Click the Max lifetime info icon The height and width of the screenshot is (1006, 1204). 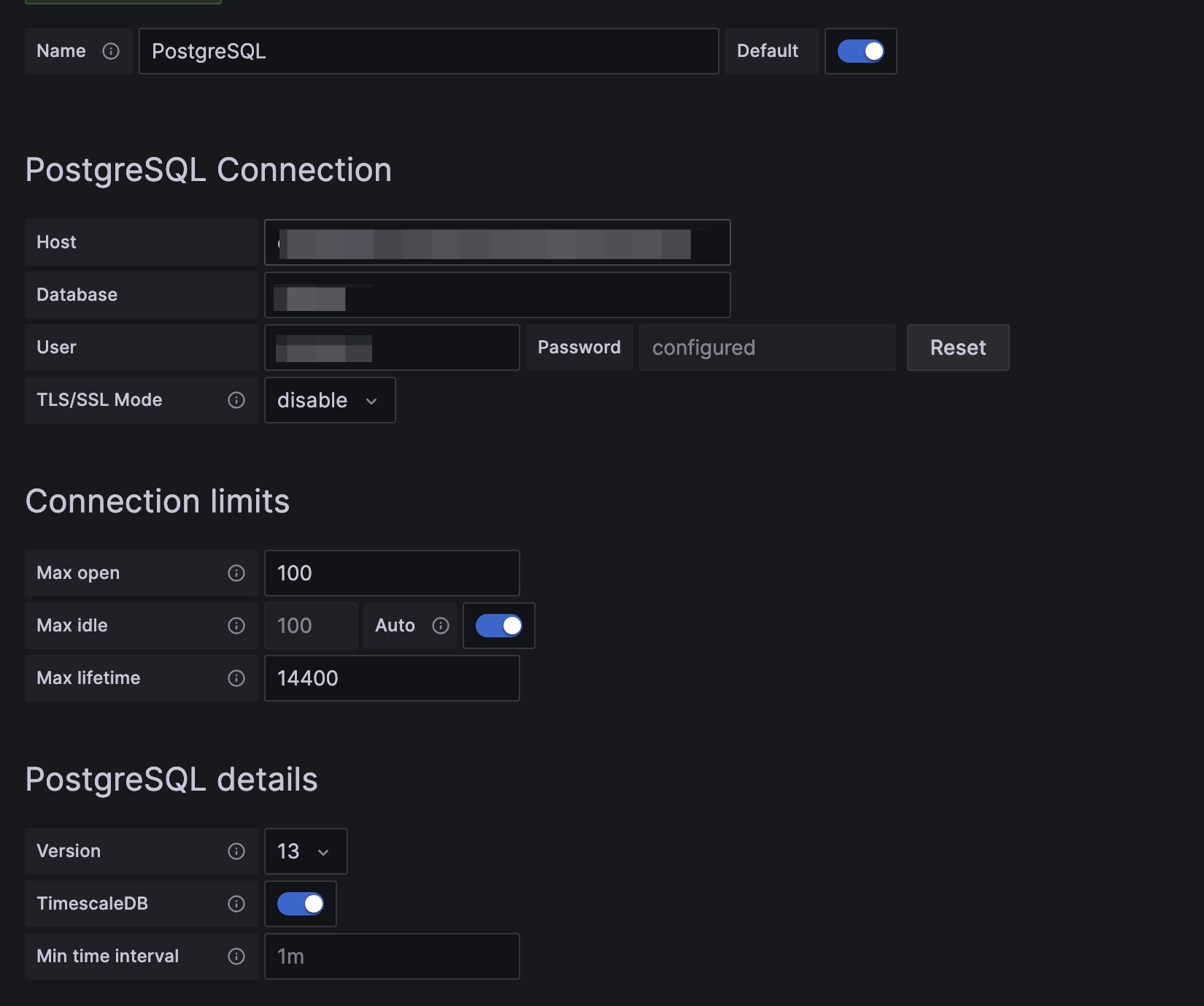point(236,678)
